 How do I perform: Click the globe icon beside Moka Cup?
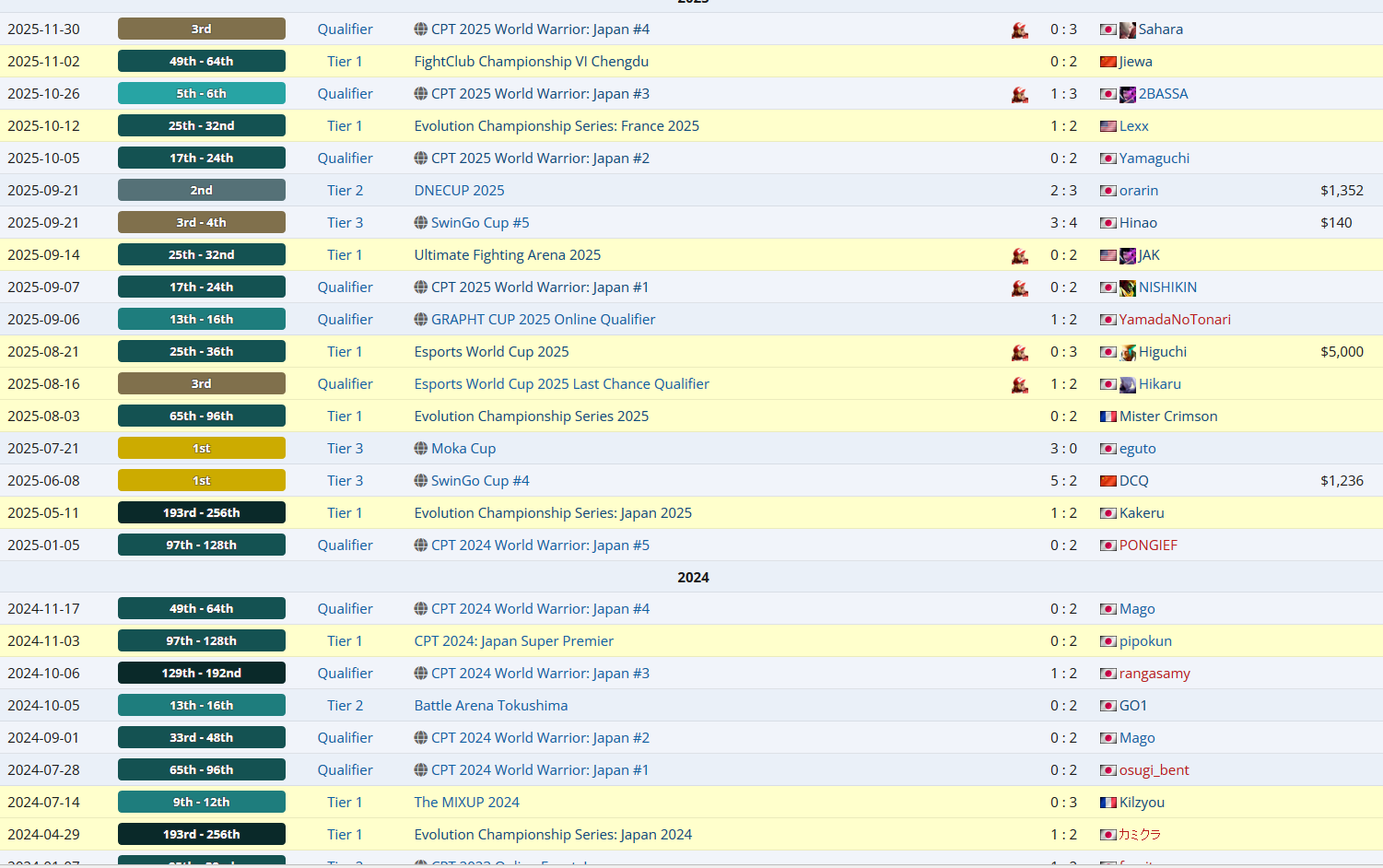[421, 449]
